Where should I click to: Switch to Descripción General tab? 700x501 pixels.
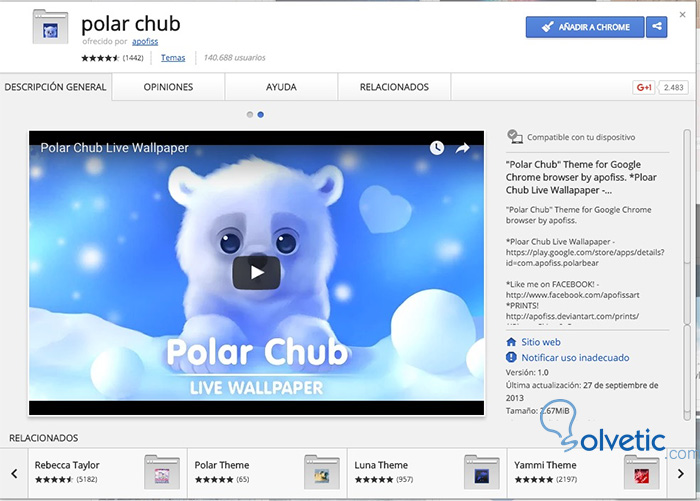pos(55,87)
